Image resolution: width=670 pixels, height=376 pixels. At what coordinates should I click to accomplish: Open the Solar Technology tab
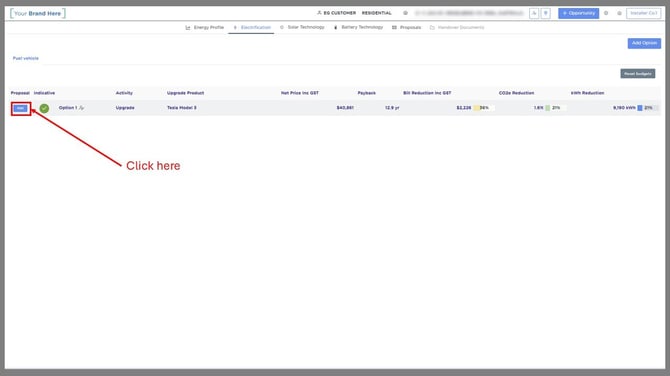(x=302, y=27)
